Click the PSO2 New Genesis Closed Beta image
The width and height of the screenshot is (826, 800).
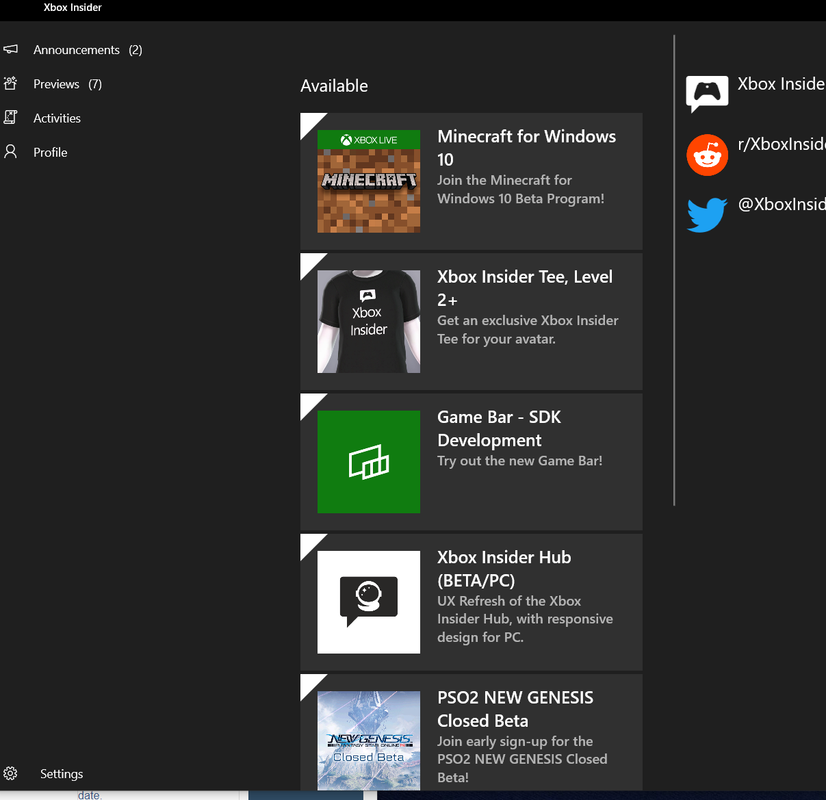click(369, 740)
